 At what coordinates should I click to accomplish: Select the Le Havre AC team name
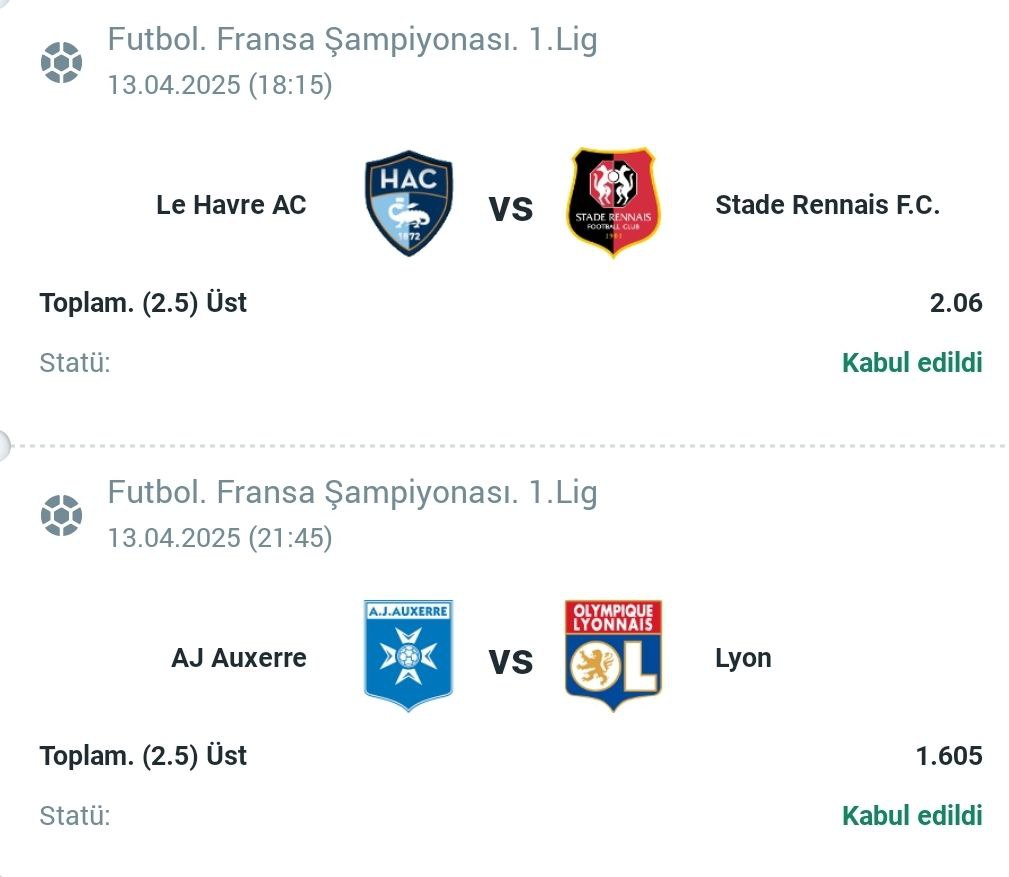[x=231, y=205]
